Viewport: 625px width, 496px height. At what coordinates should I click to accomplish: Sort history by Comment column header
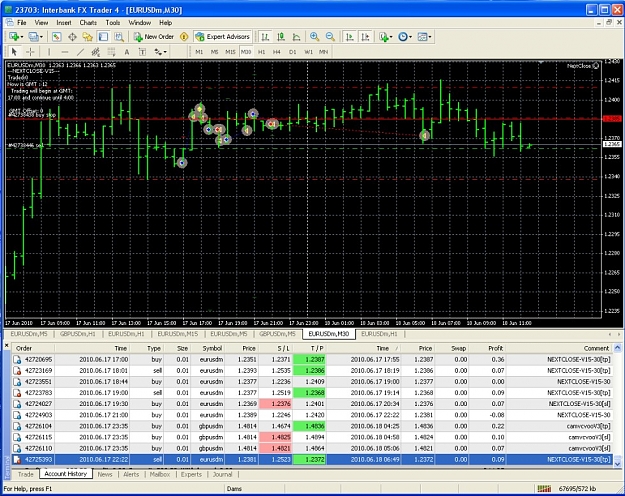560,348
